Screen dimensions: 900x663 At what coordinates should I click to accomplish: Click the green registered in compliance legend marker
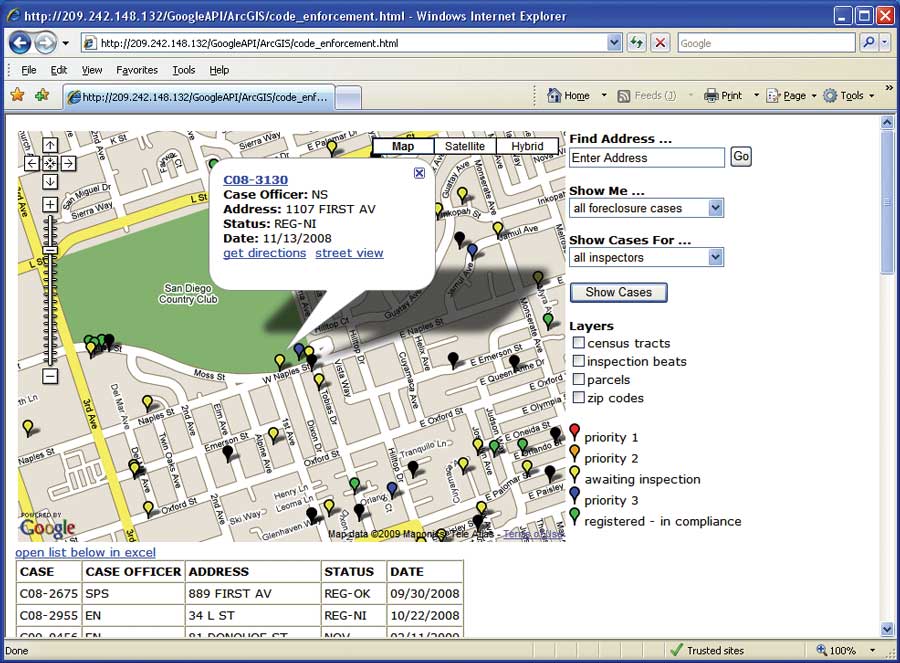[x=575, y=517]
